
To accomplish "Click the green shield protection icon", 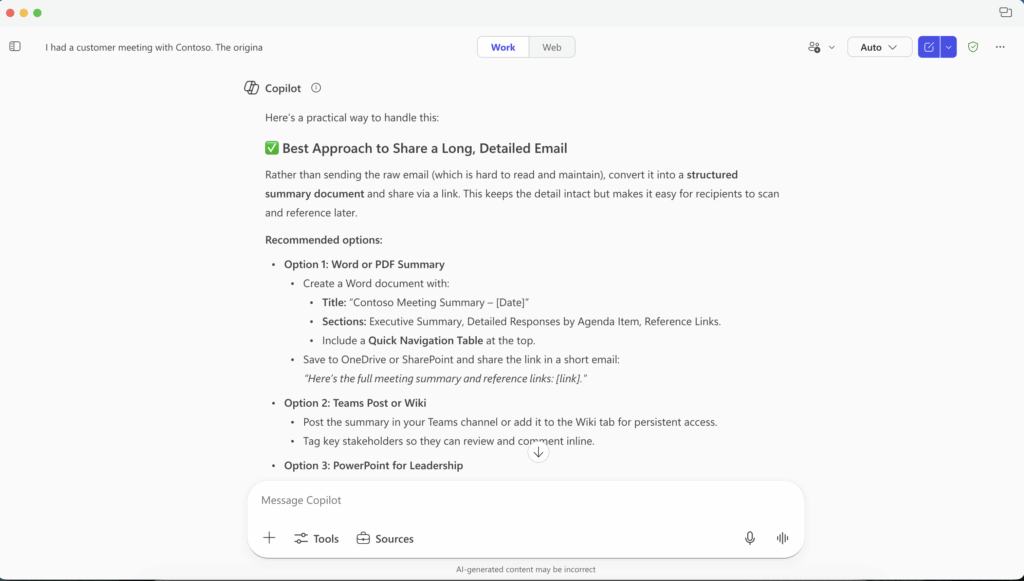I will 973,47.
